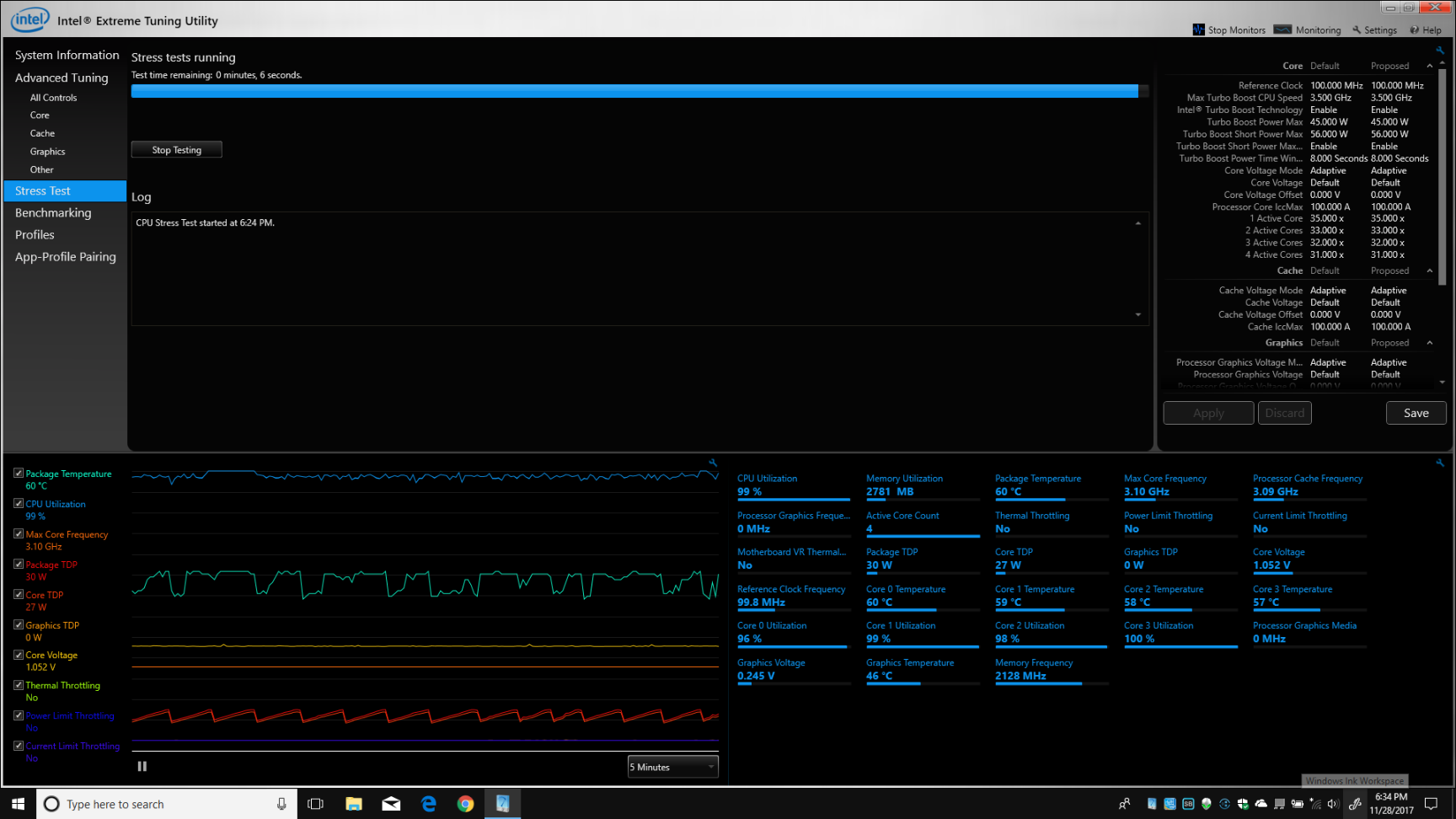Open Windows Start menu
Image resolution: width=1456 pixels, height=819 pixels.
coord(18,804)
